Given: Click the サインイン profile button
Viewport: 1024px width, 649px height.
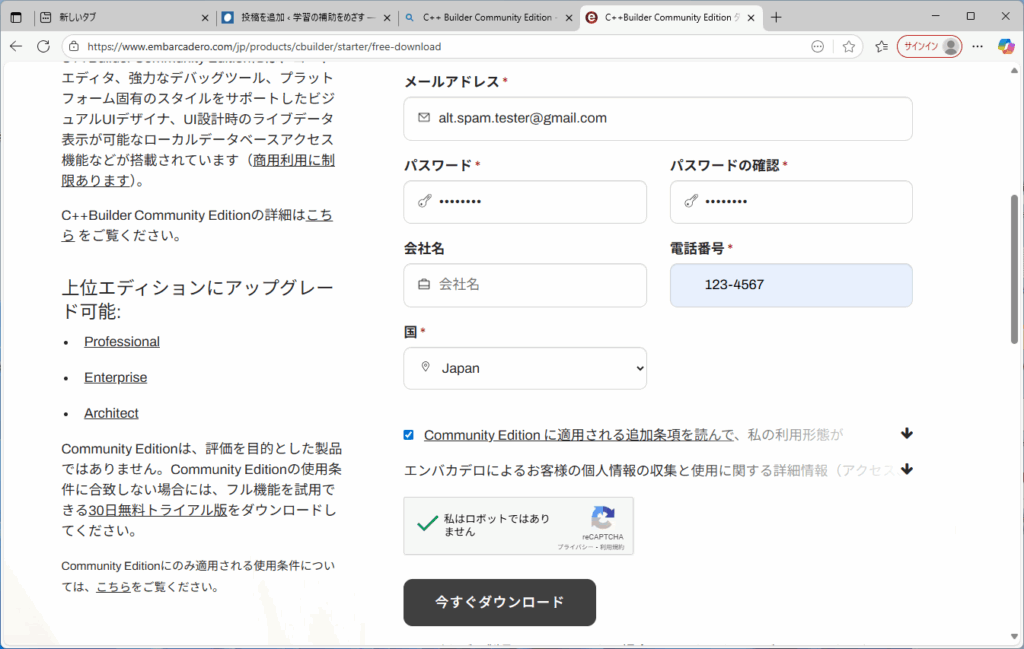Looking at the screenshot, I should 929,46.
